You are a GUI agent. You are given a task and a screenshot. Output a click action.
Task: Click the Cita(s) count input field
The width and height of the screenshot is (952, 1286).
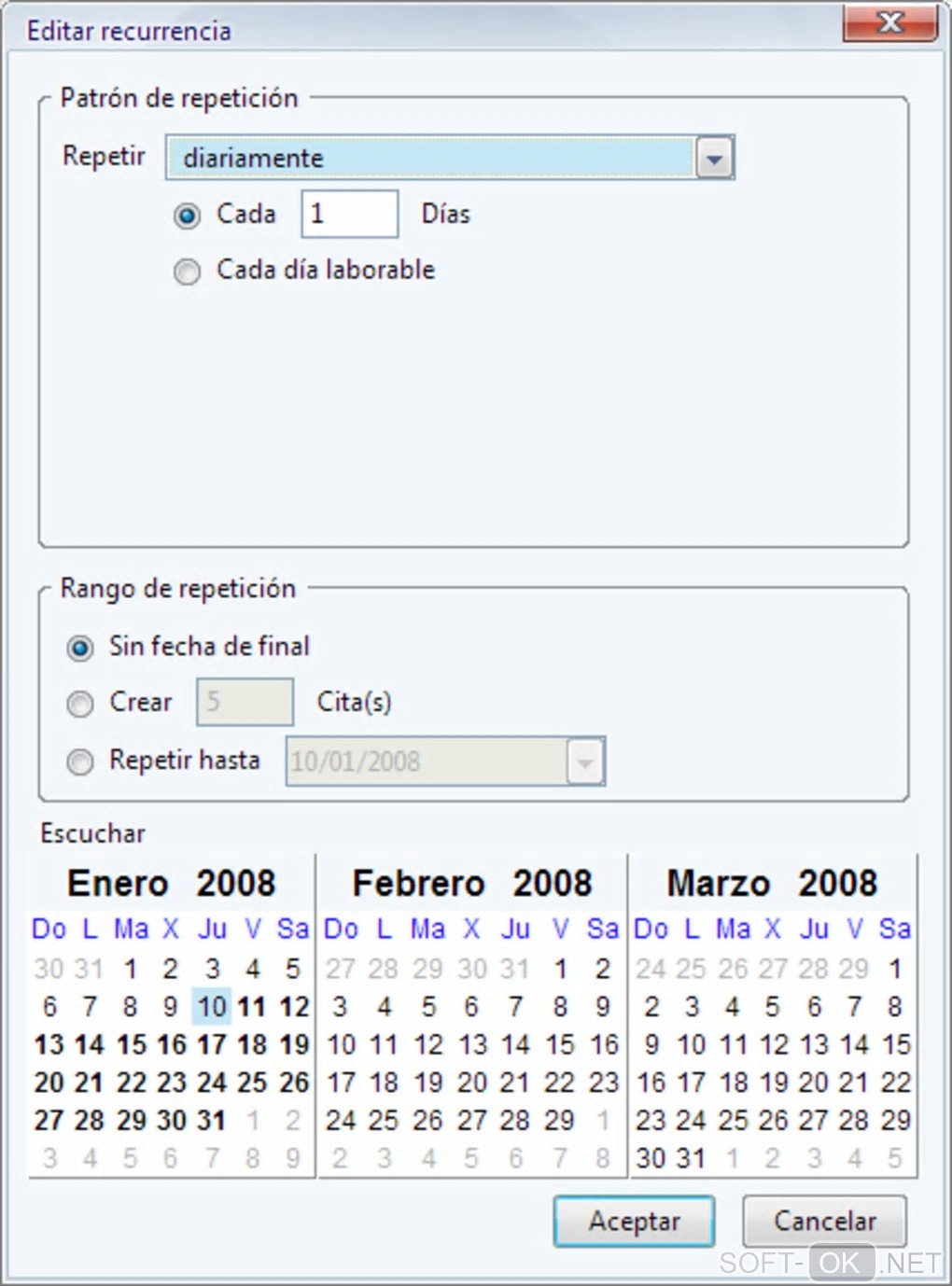[245, 702]
